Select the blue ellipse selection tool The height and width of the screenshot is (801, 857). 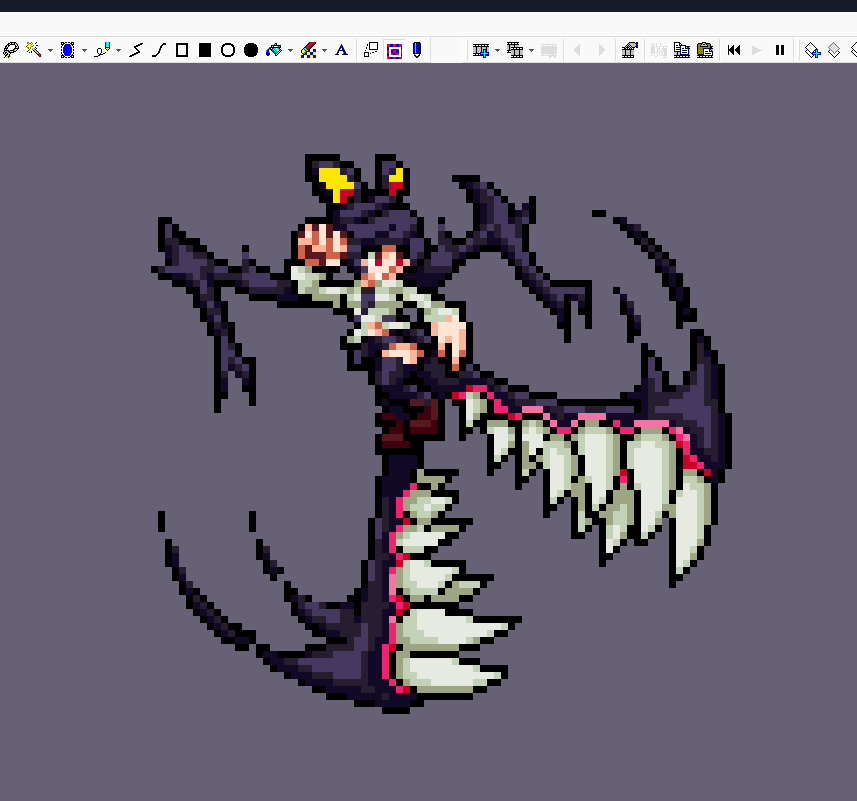(68, 50)
